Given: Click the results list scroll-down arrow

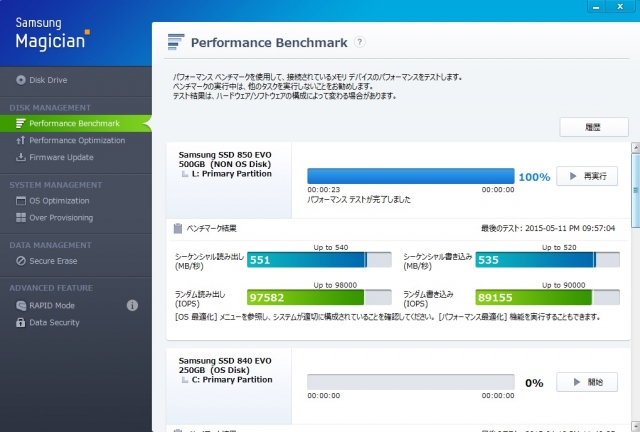Looking at the screenshot, I should pyautogui.click(x=636, y=426).
